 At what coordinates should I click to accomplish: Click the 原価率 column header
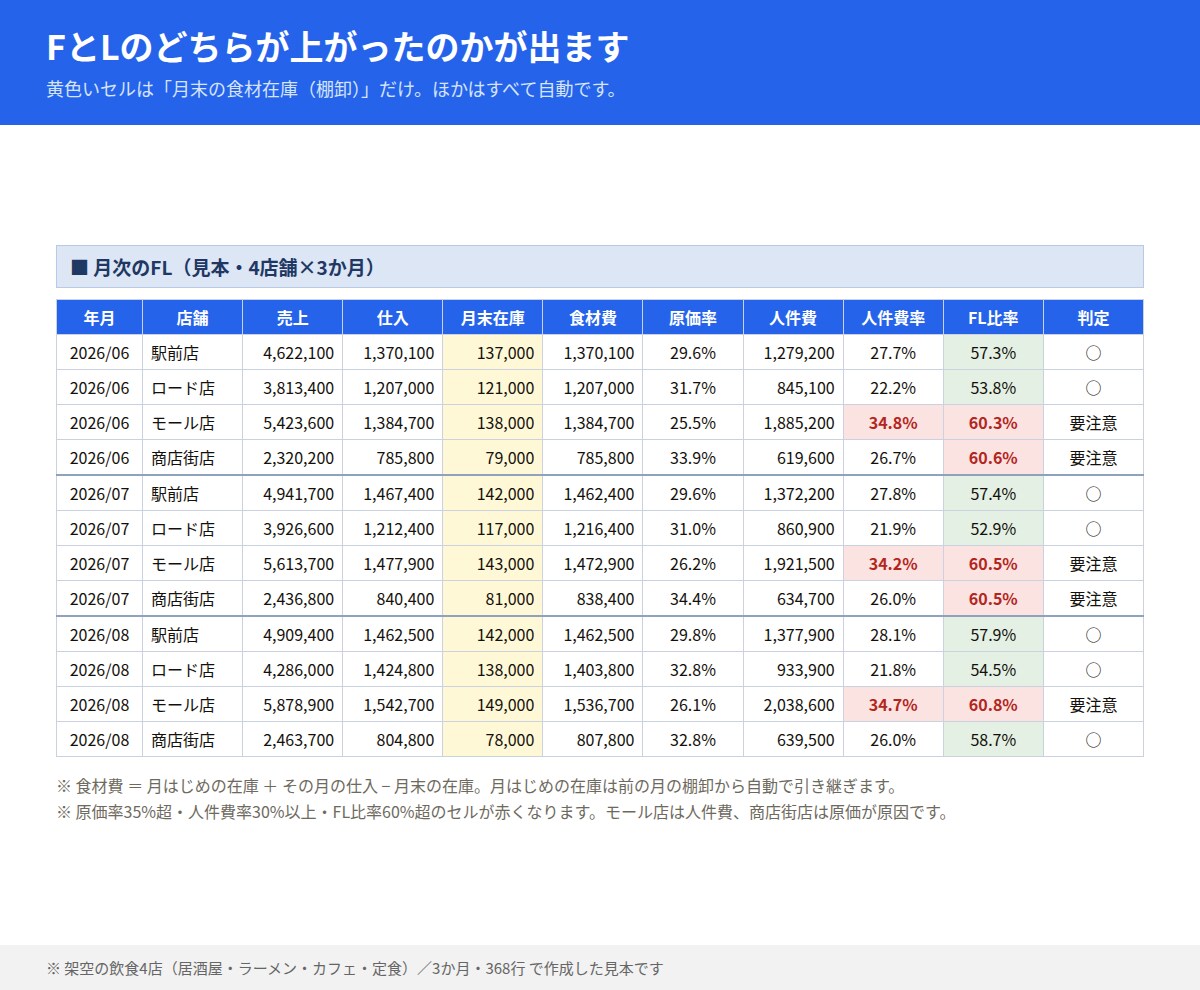pyautogui.click(x=693, y=318)
